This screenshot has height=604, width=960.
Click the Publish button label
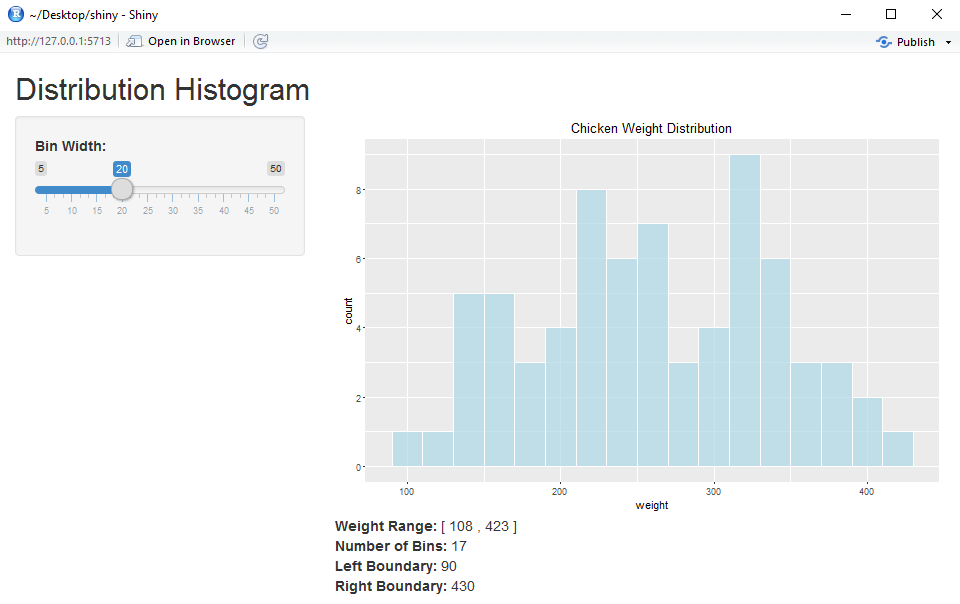[x=915, y=42]
